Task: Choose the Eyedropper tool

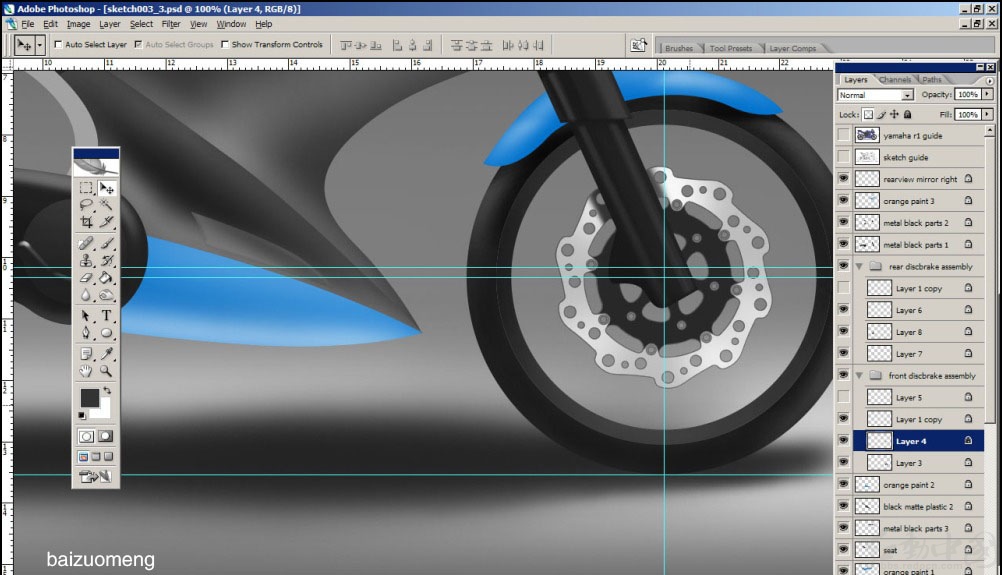Action: pos(106,353)
